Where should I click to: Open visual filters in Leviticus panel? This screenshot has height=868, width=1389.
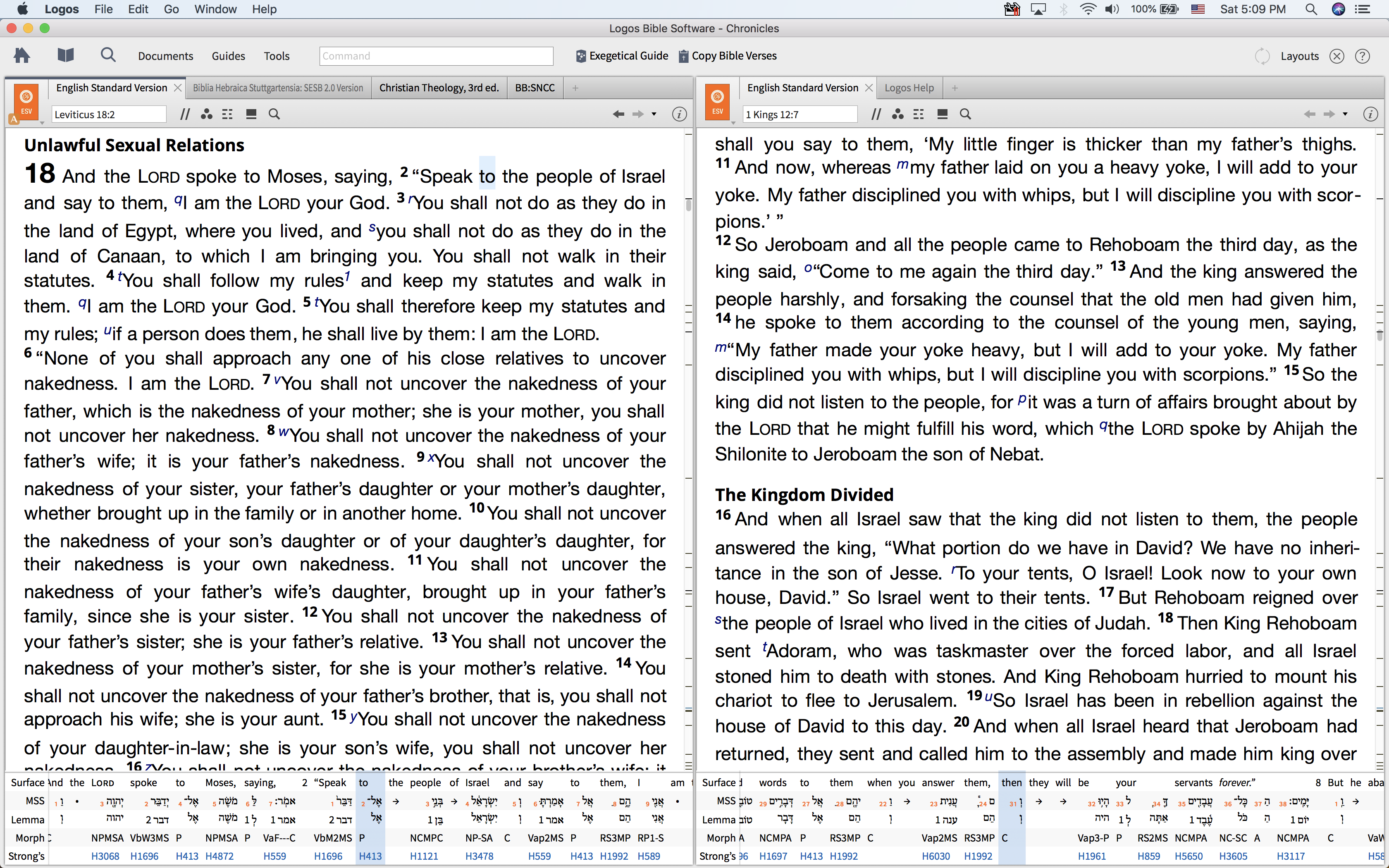pyautogui.click(x=207, y=114)
